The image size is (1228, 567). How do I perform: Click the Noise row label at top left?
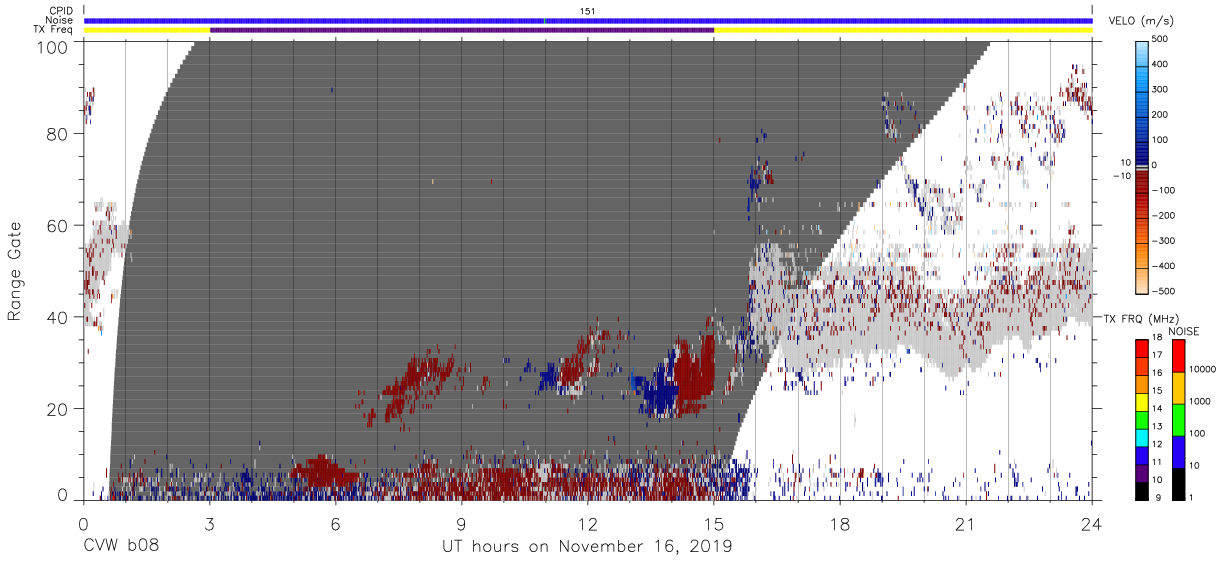point(60,20)
